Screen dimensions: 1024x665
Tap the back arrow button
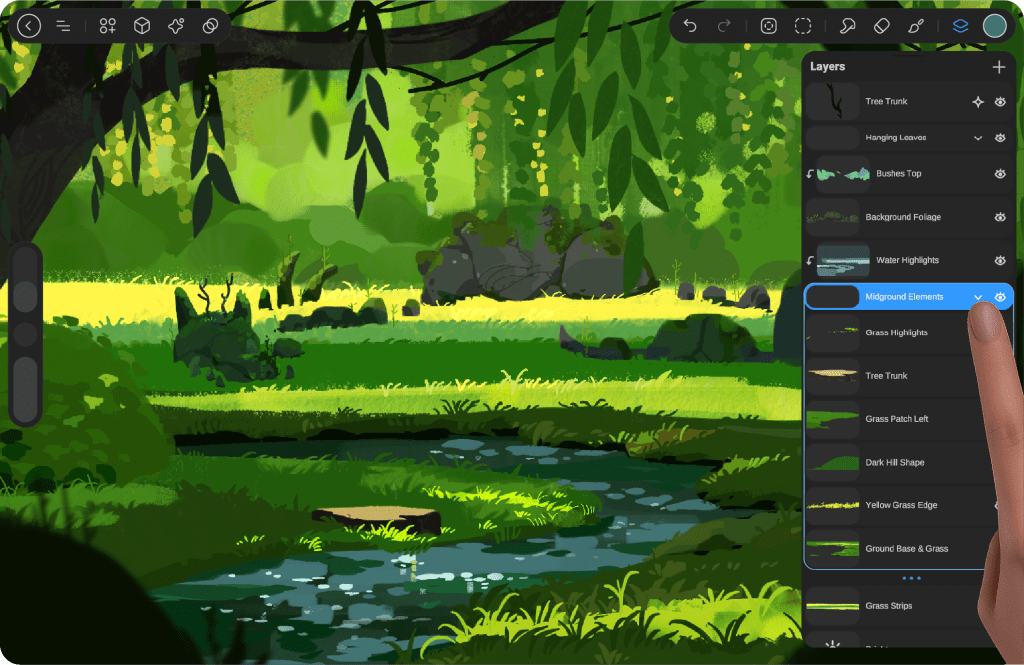[x=29, y=26]
